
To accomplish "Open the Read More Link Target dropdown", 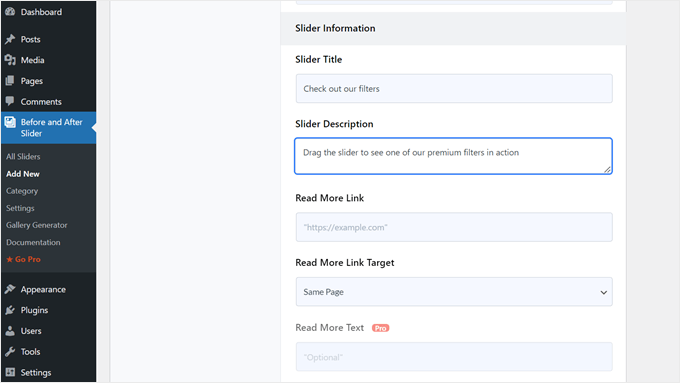I will [454, 292].
